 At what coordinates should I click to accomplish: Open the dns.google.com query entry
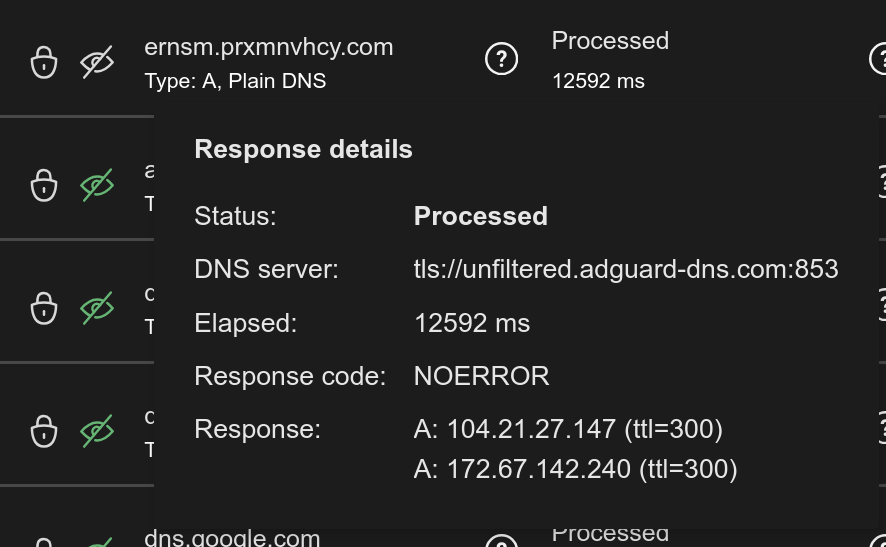(232, 537)
